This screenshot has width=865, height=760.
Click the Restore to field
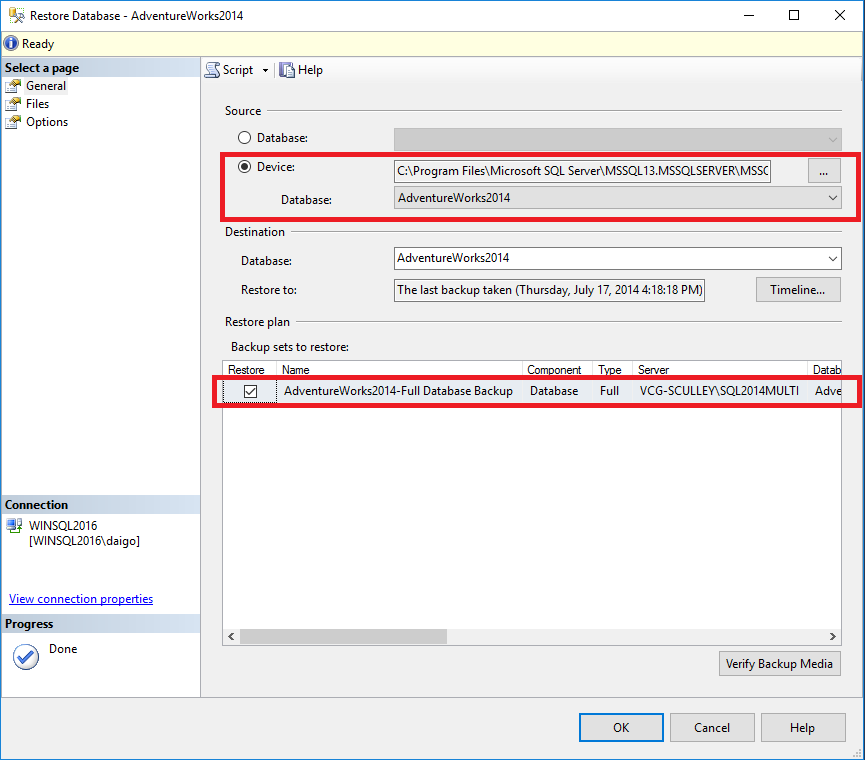pos(549,290)
